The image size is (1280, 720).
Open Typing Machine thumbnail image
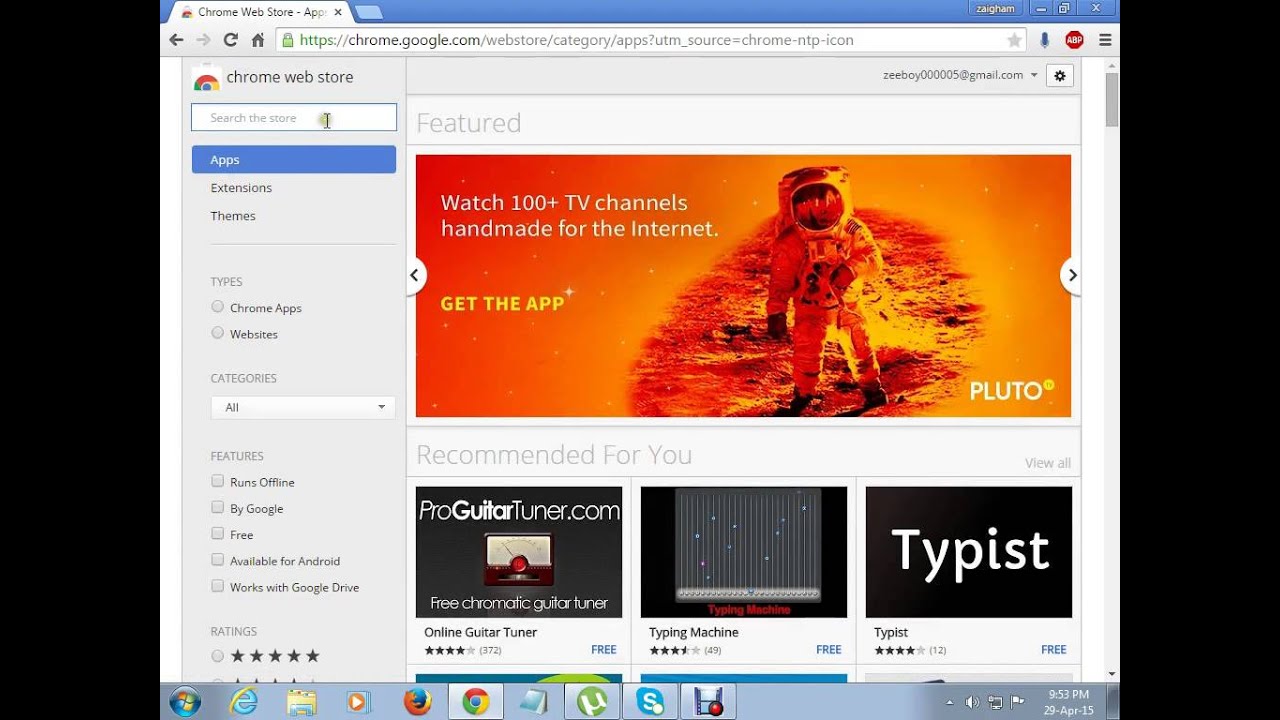[x=743, y=552]
